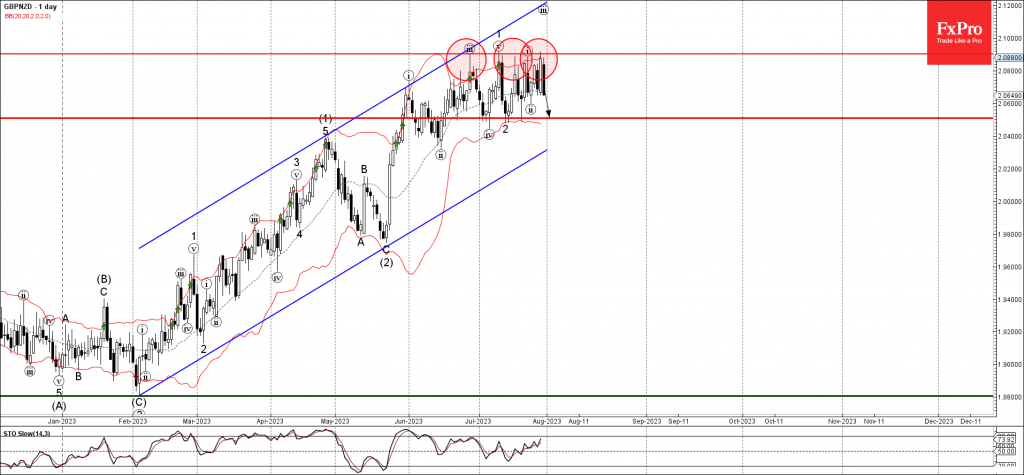Click the middle red circle marker

coord(512,59)
